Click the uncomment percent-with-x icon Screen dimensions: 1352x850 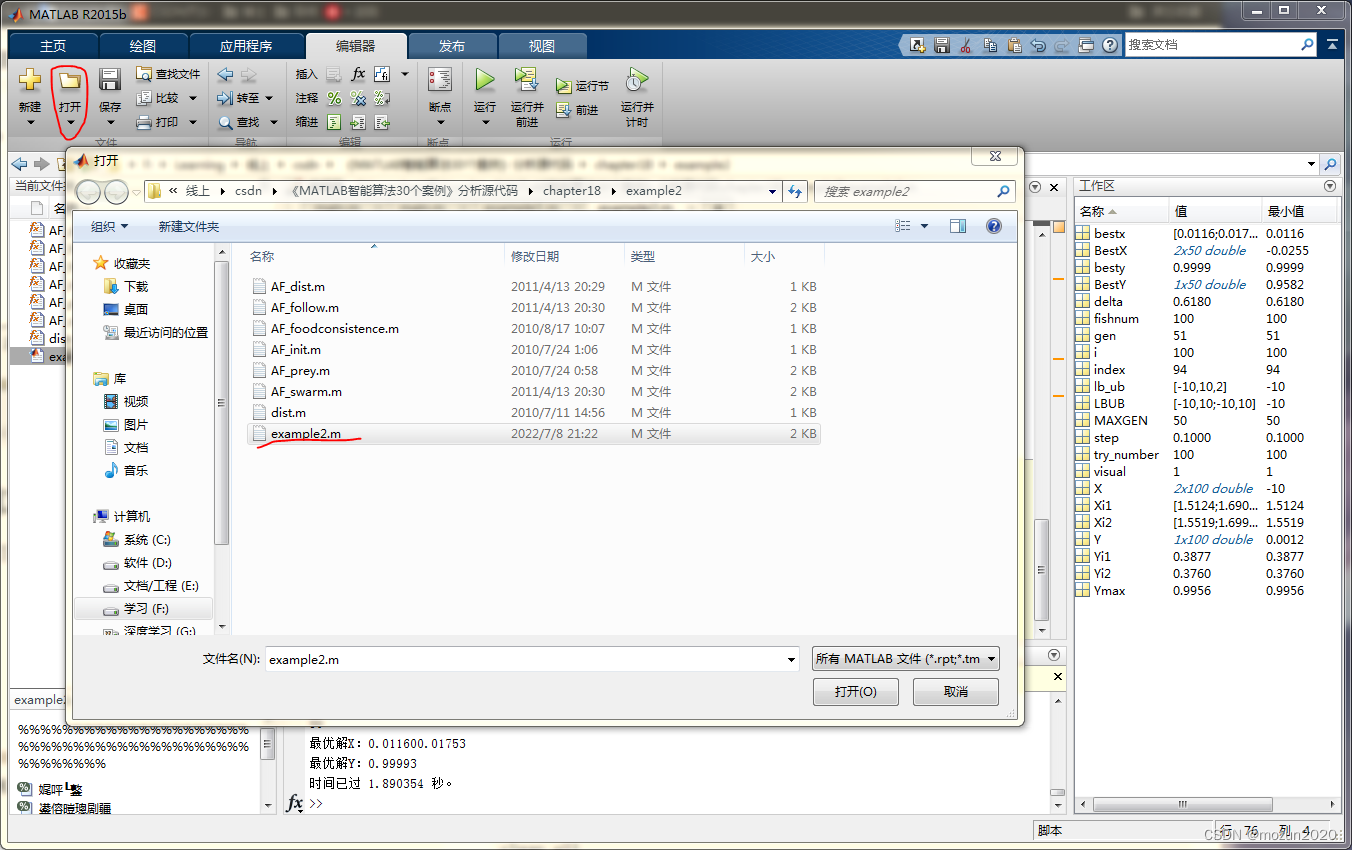(x=358, y=98)
